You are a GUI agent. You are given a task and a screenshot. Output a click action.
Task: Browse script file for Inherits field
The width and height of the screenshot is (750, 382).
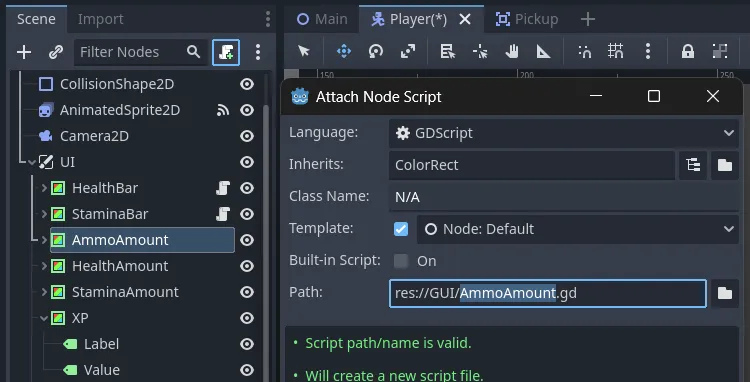click(725, 165)
